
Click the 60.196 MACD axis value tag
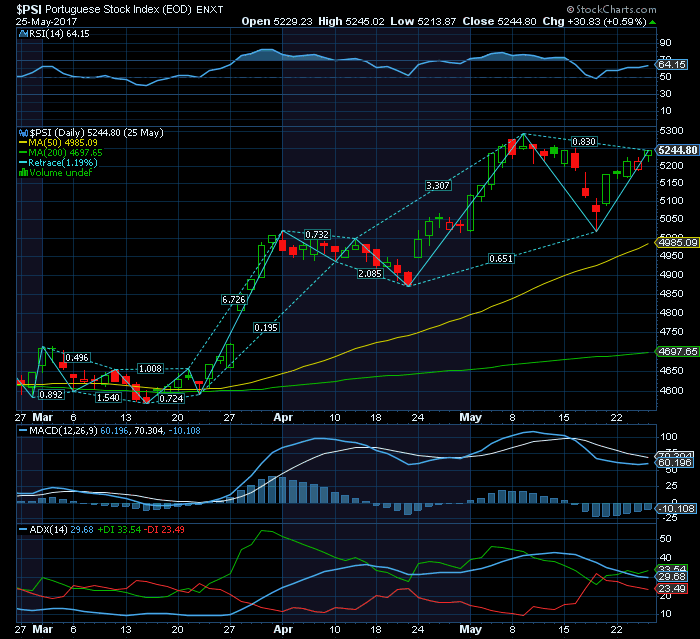[x=675, y=463]
